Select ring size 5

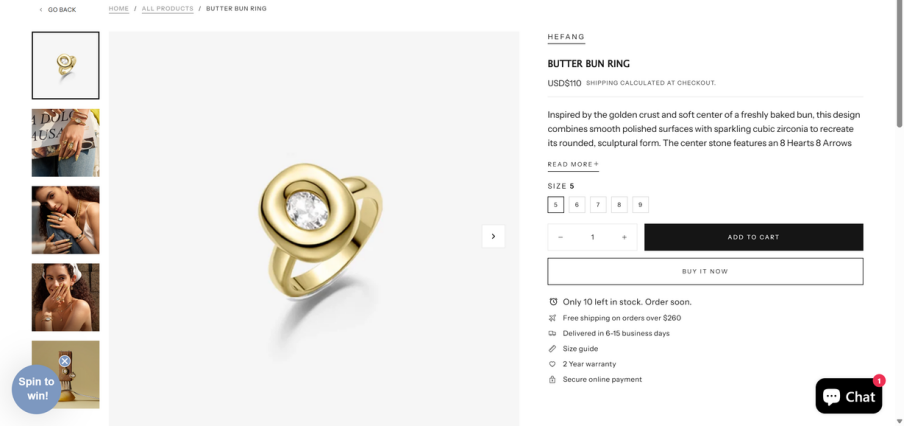click(556, 205)
